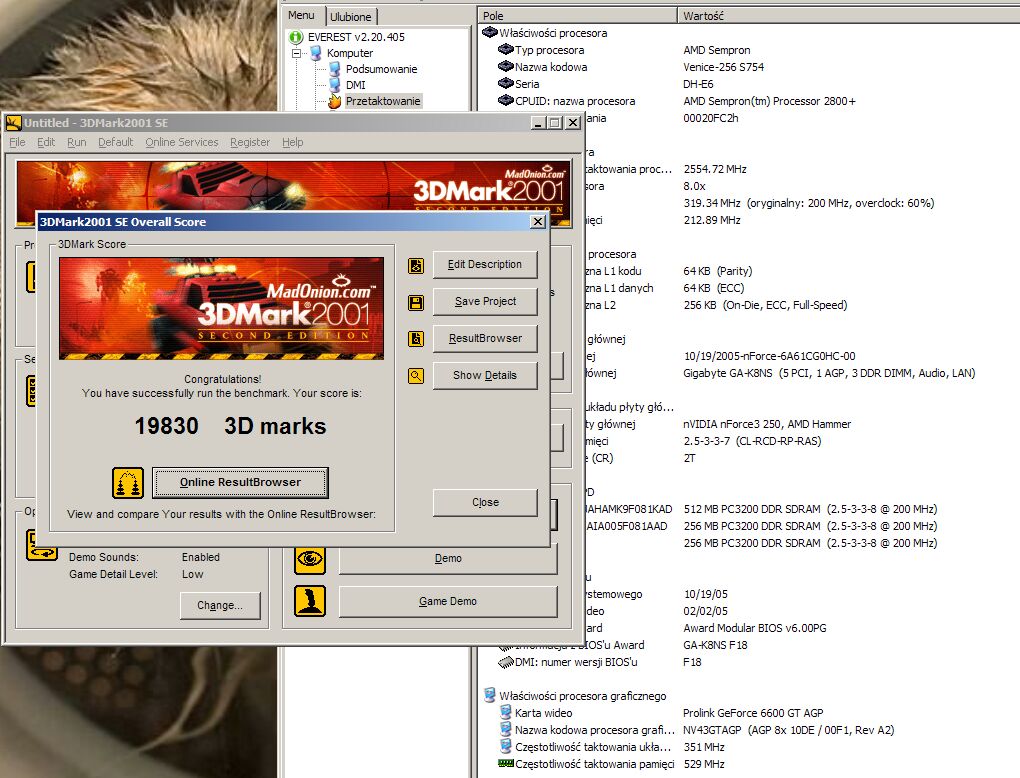Screen dimensions: 1020x778
Task: Select DMI in the EVEREST tree
Action: tap(355, 85)
